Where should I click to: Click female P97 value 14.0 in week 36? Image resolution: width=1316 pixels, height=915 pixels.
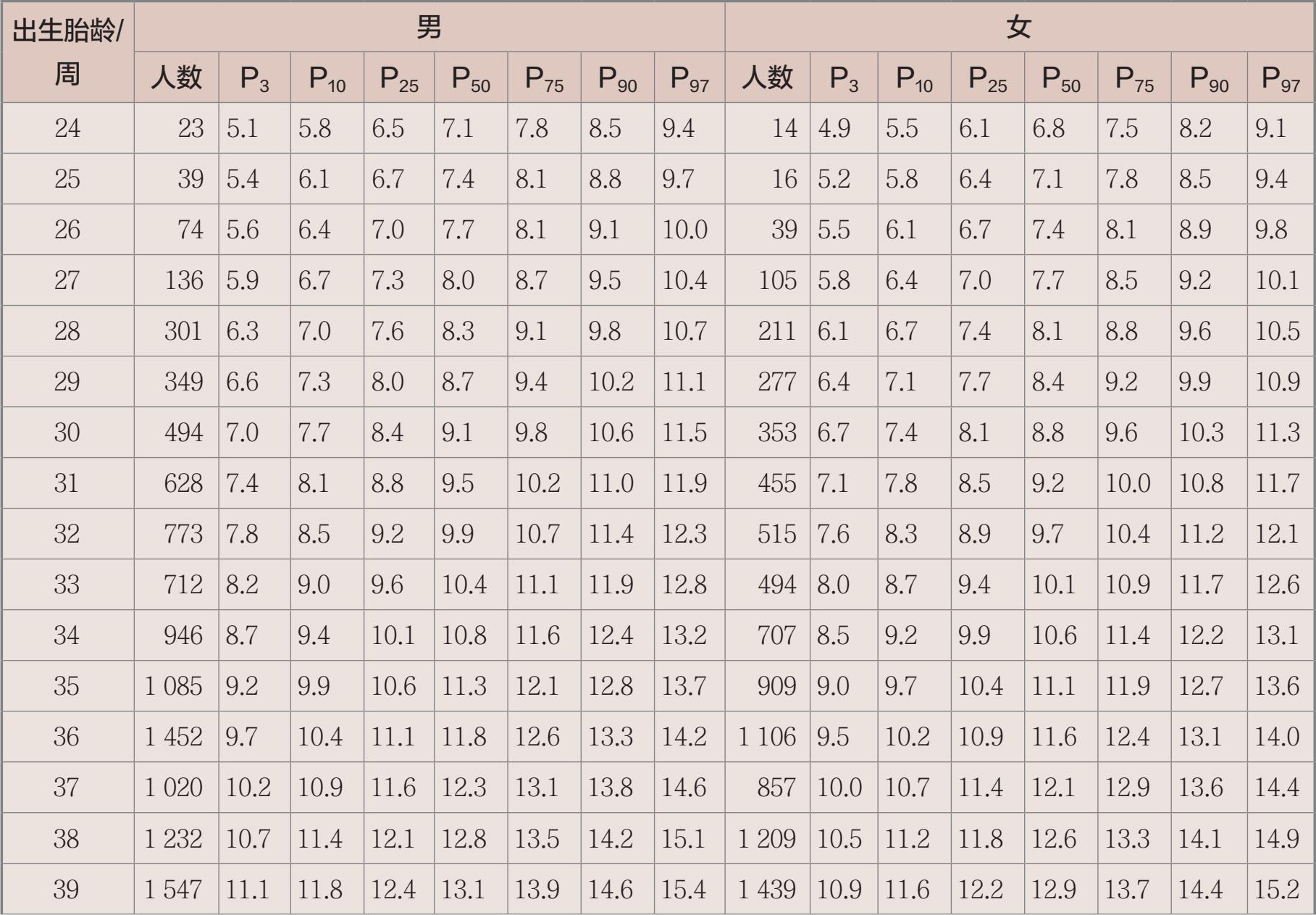(1277, 737)
